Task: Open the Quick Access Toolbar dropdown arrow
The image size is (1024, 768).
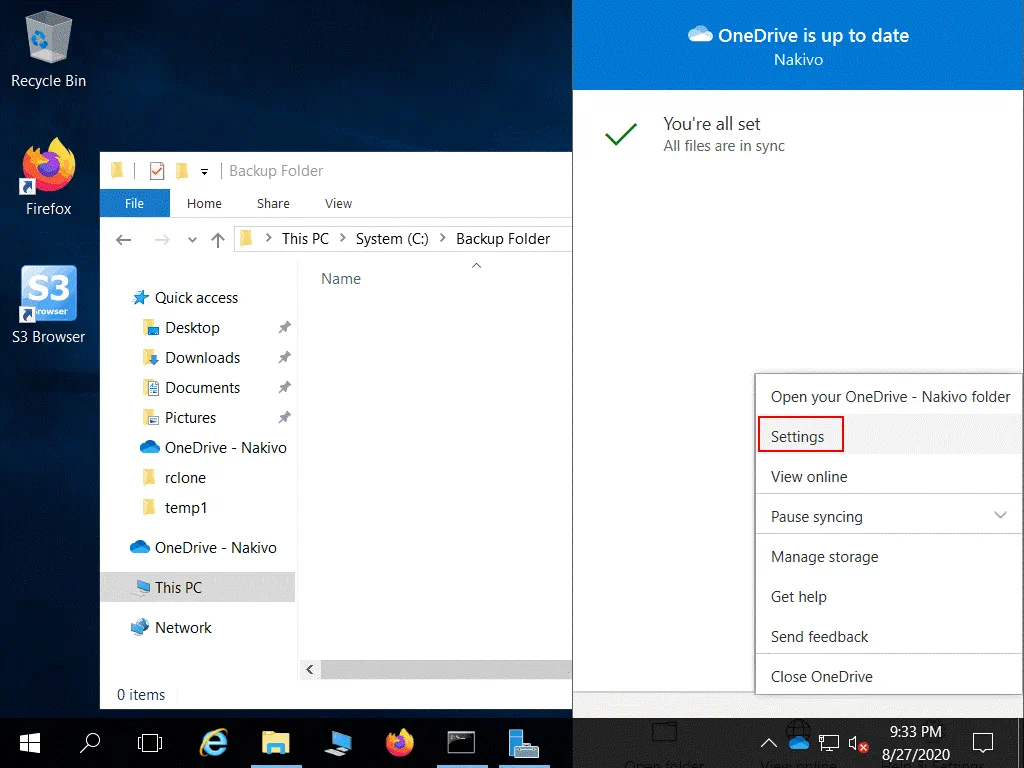Action: tap(204, 171)
